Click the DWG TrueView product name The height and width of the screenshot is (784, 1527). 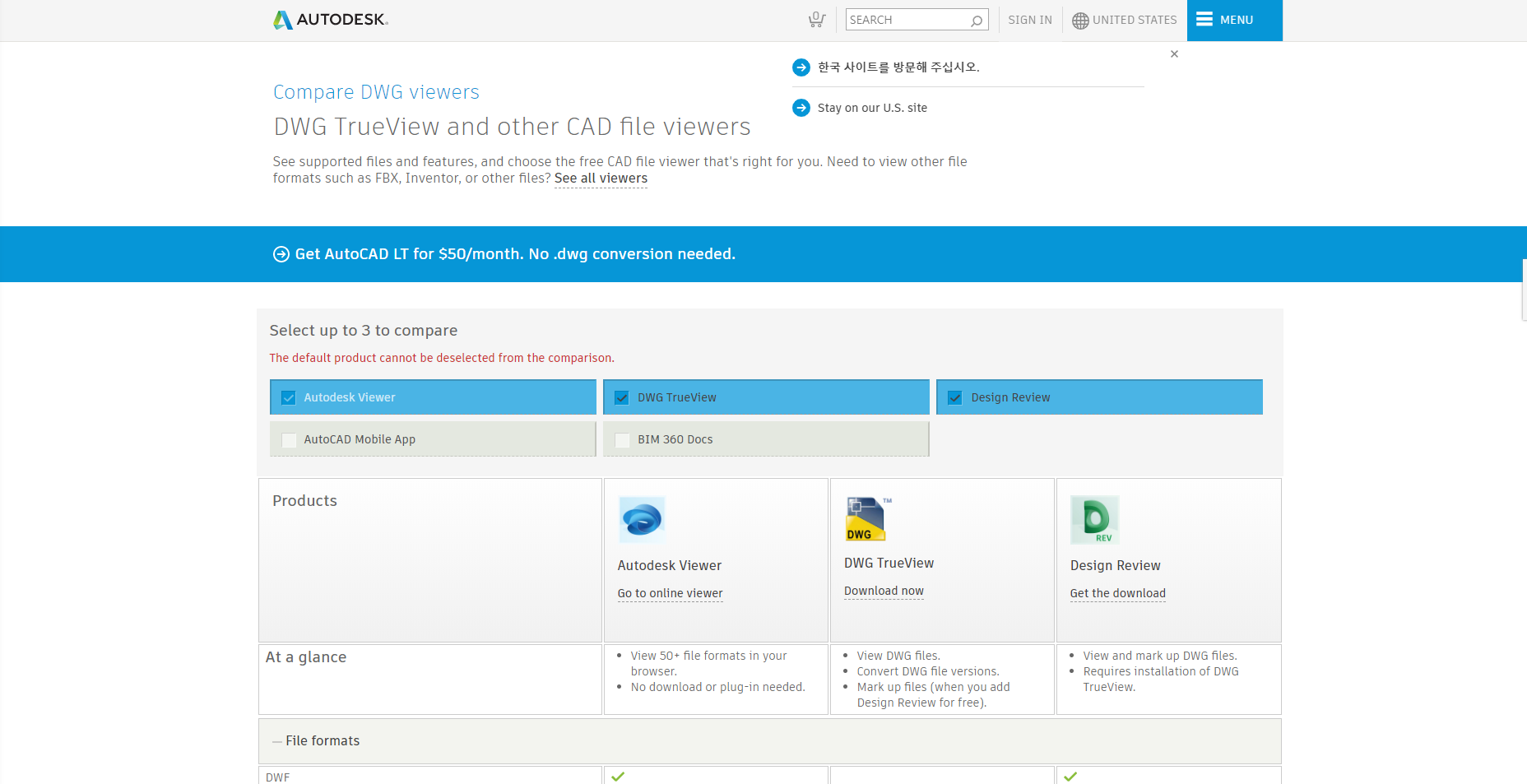click(889, 564)
